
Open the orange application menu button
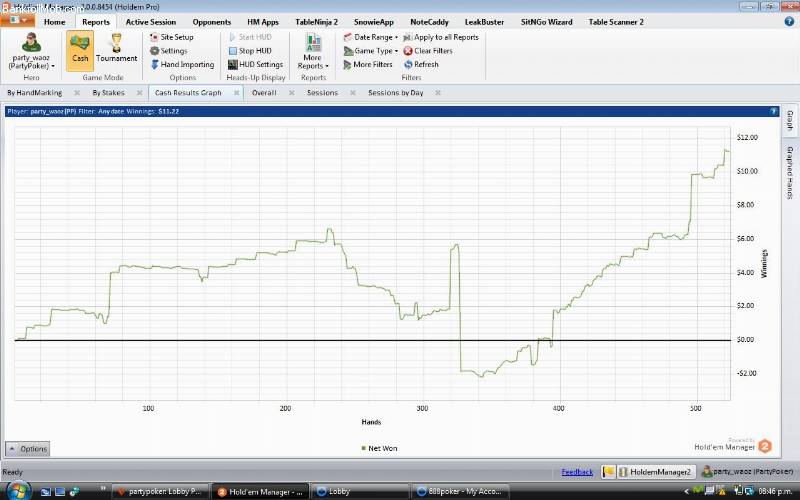[17, 21]
